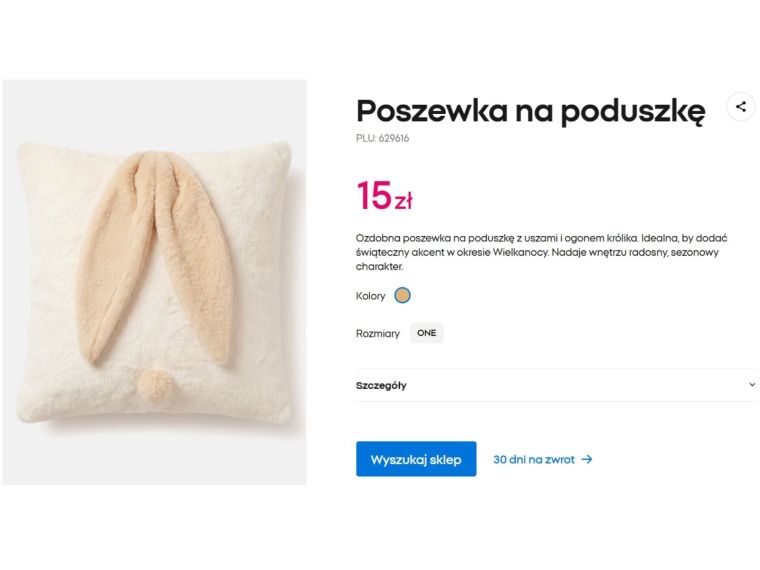Click the Szczegóły section label

tap(381, 385)
